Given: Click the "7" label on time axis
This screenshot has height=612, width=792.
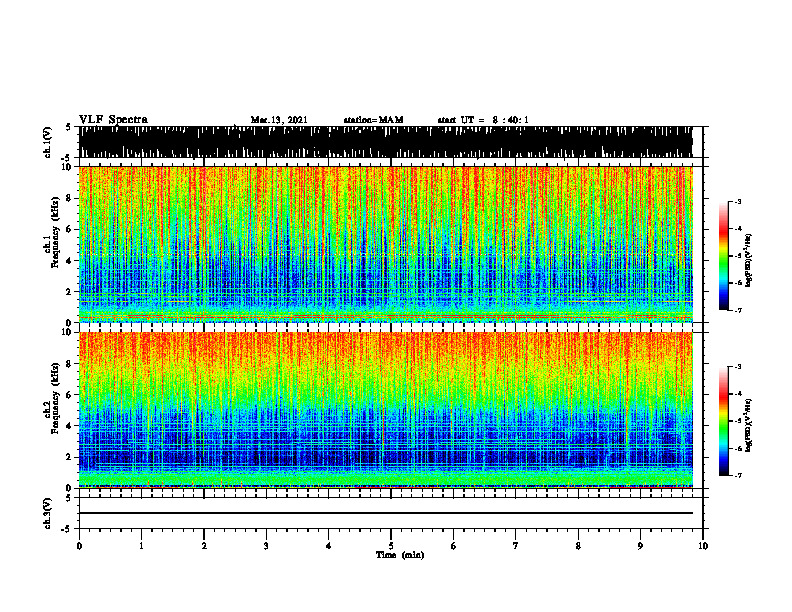Looking at the screenshot, I should coord(516,546).
